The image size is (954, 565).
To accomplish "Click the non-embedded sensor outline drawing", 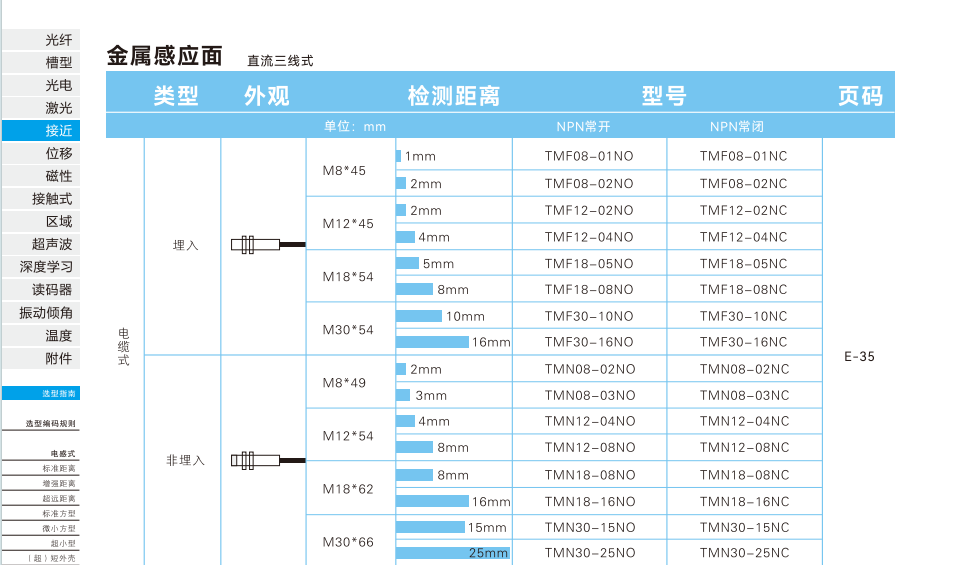I will coord(267,460).
